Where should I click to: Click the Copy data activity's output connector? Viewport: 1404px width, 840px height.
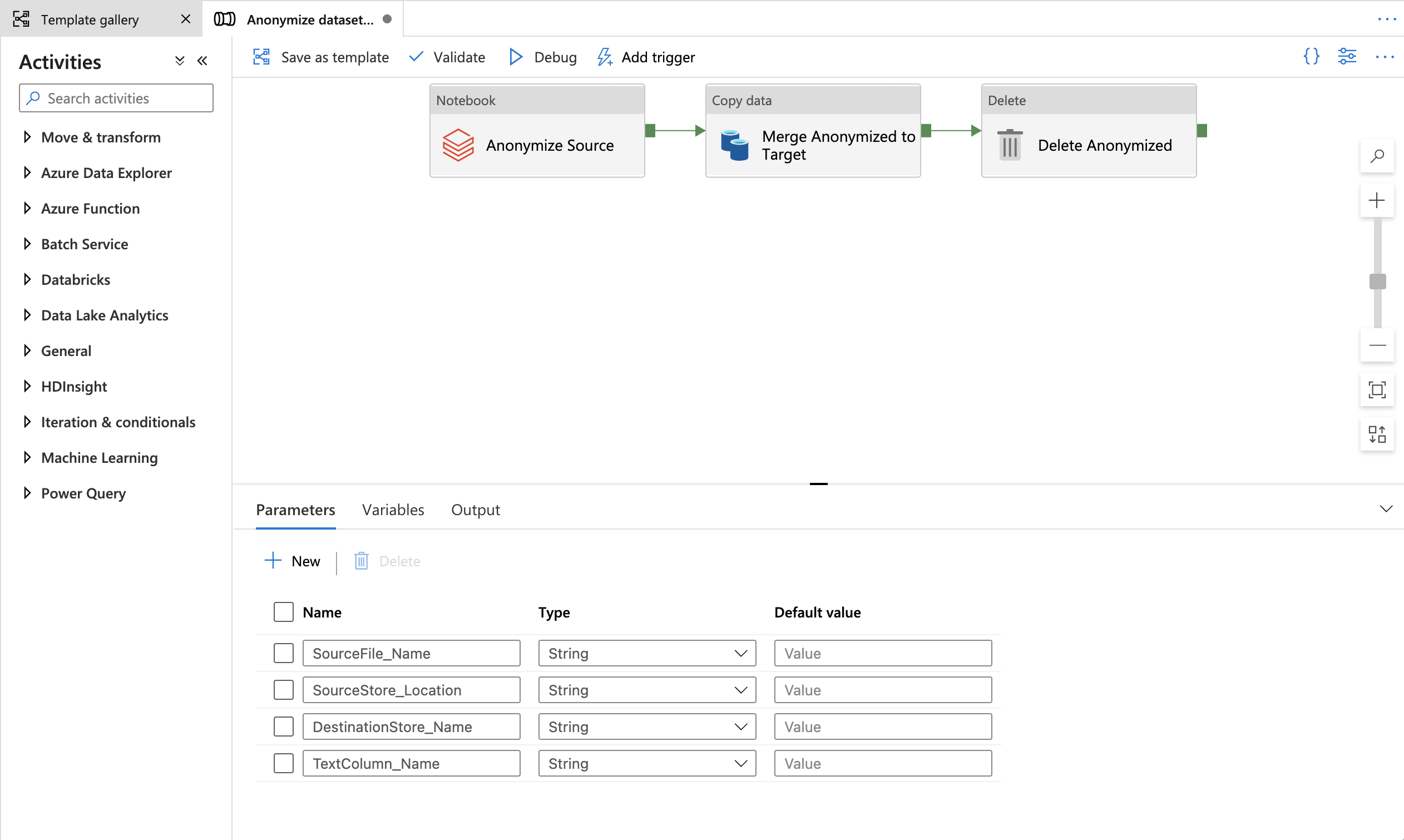(x=926, y=131)
